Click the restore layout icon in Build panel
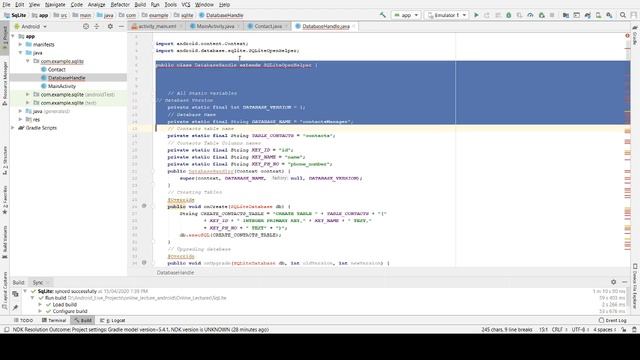The image size is (640, 360). point(15,294)
